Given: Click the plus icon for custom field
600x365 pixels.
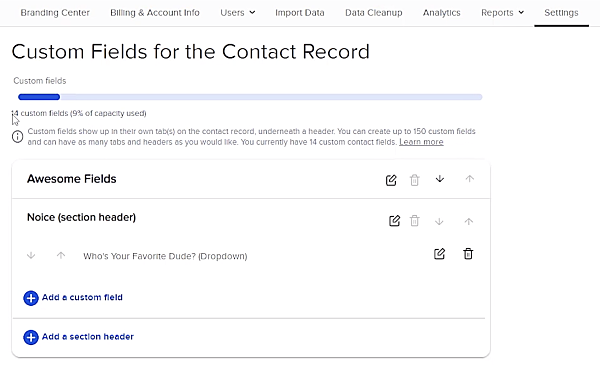Looking at the screenshot, I should [x=31, y=298].
